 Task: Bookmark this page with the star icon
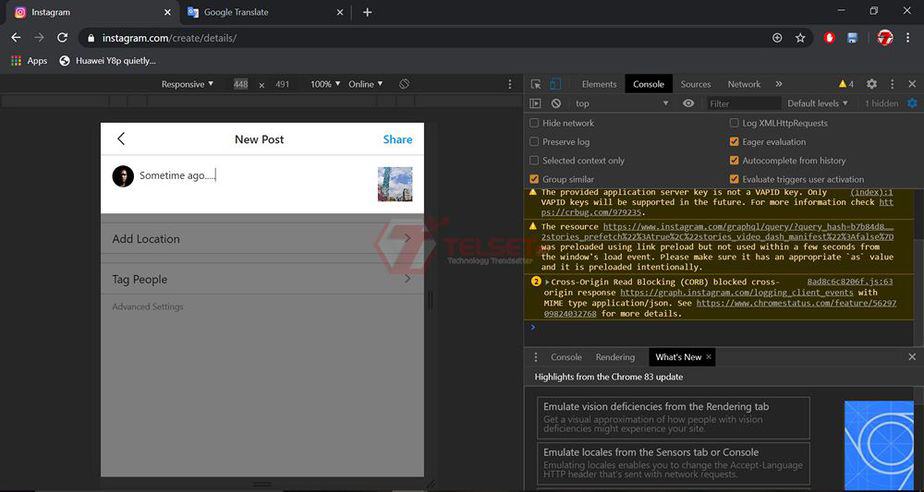(x=800, y=38)
